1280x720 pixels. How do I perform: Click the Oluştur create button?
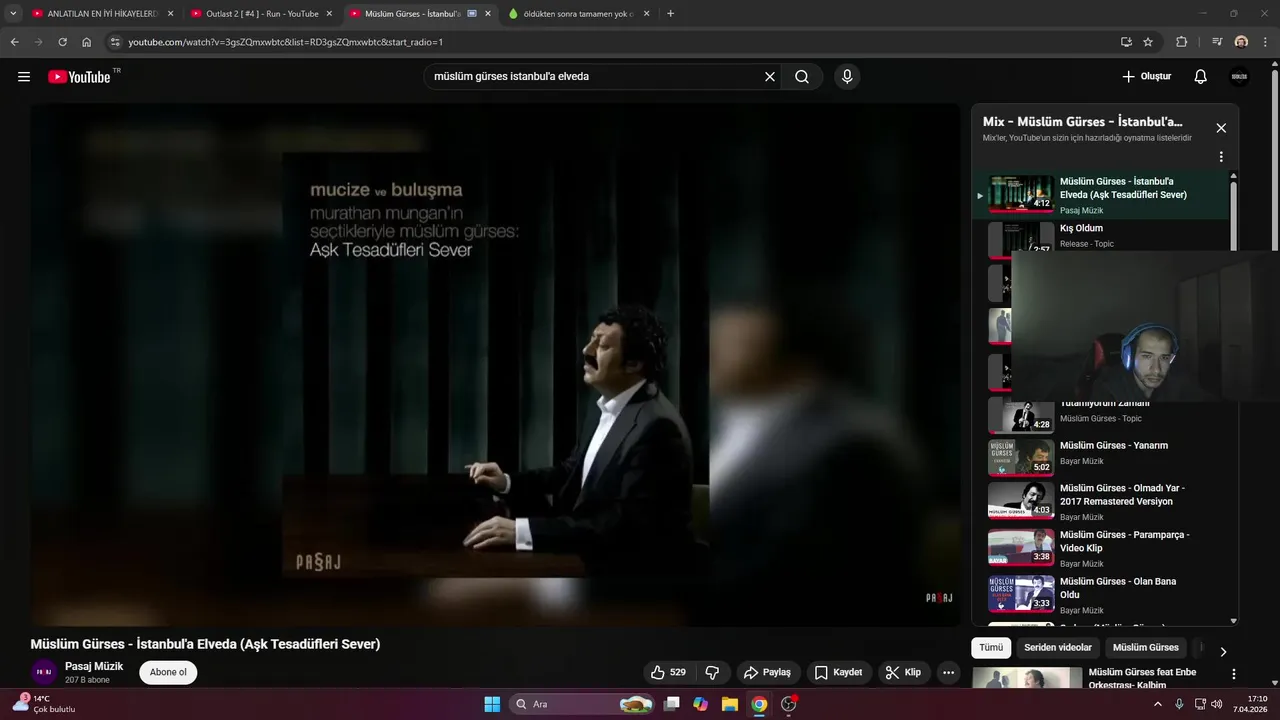tap(1146, 77)
